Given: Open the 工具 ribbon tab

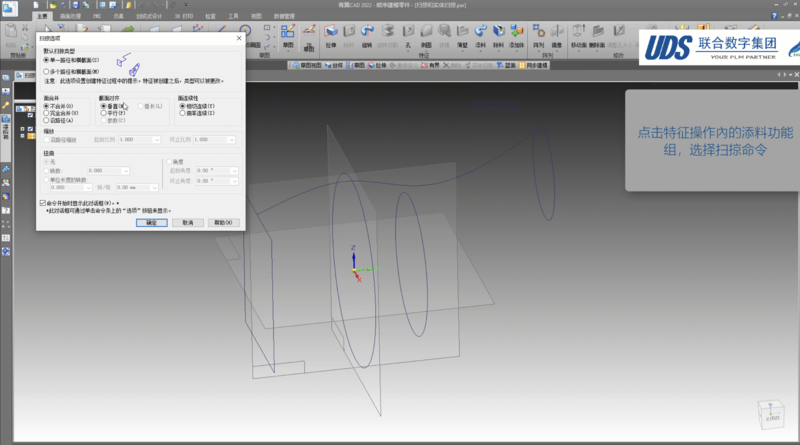Looking at the screenshot, I should tap(232, 17).
